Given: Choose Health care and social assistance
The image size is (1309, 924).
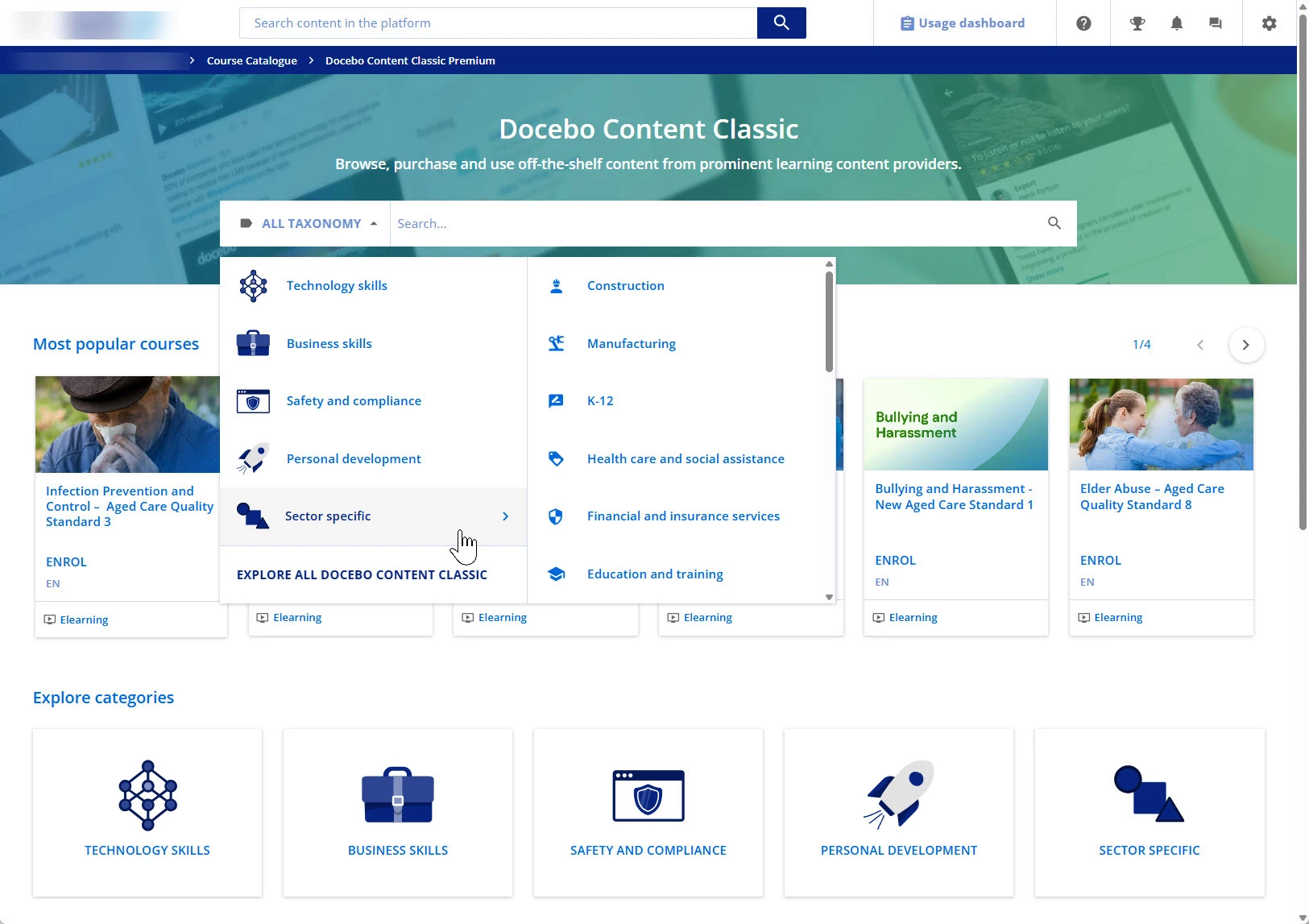Looking at the screenshot, I should (x=686, y=458).
